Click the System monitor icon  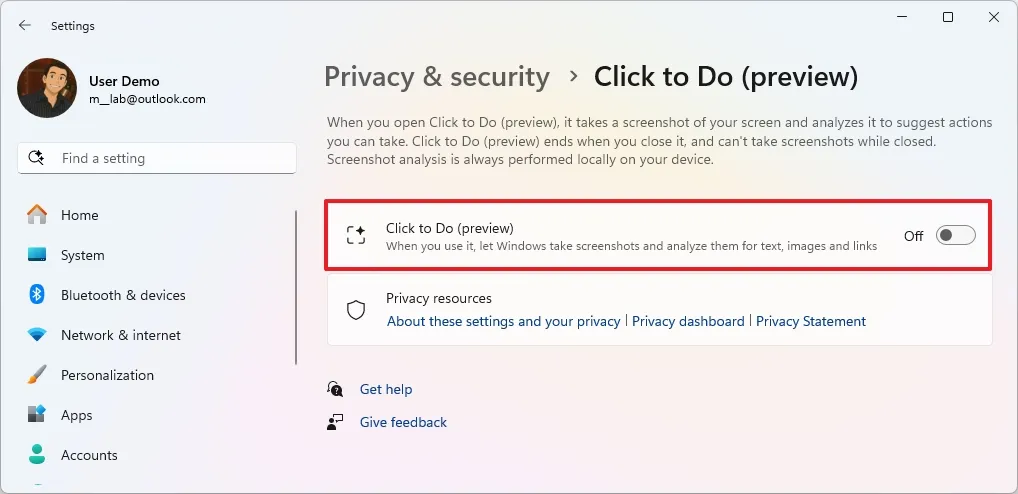click(x=37, y=255)
